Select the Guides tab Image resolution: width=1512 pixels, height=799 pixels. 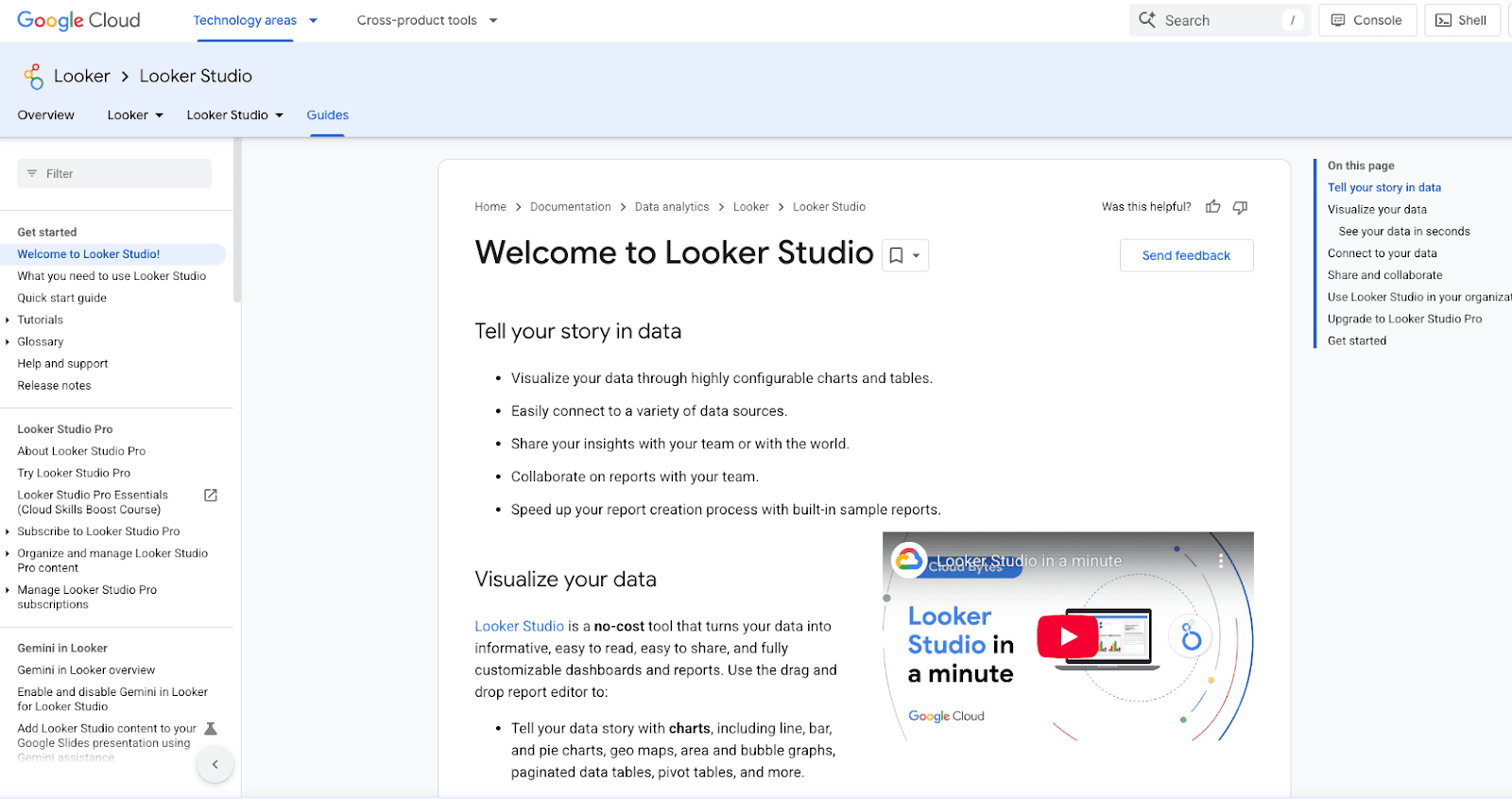point(327,115)
